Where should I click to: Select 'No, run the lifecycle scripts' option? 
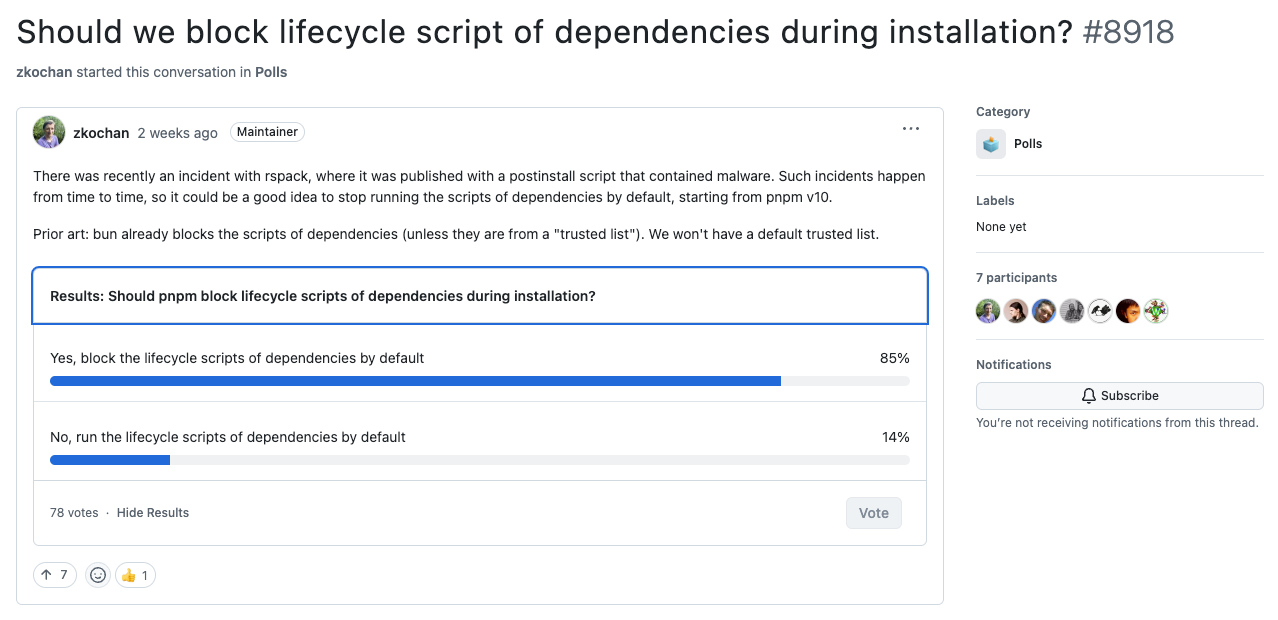click(x=228, y=437)
